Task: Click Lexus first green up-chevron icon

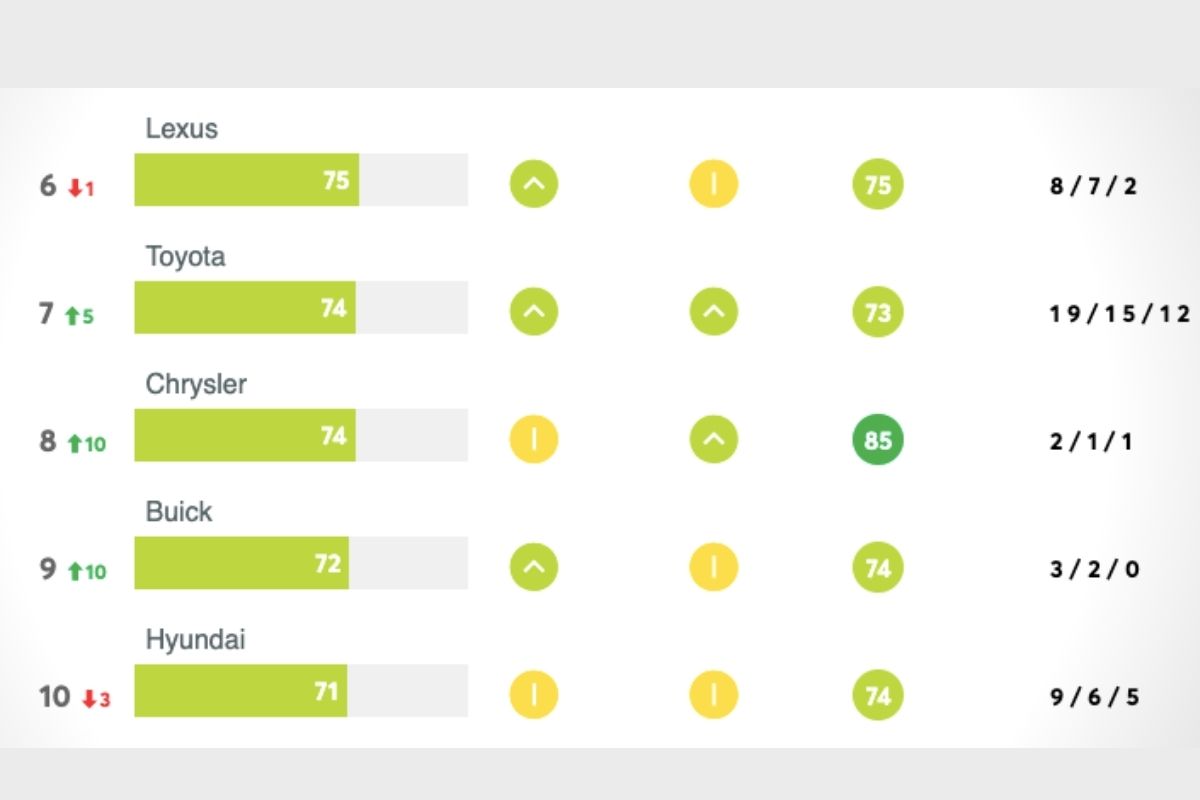Action: (x=534, y=184)
